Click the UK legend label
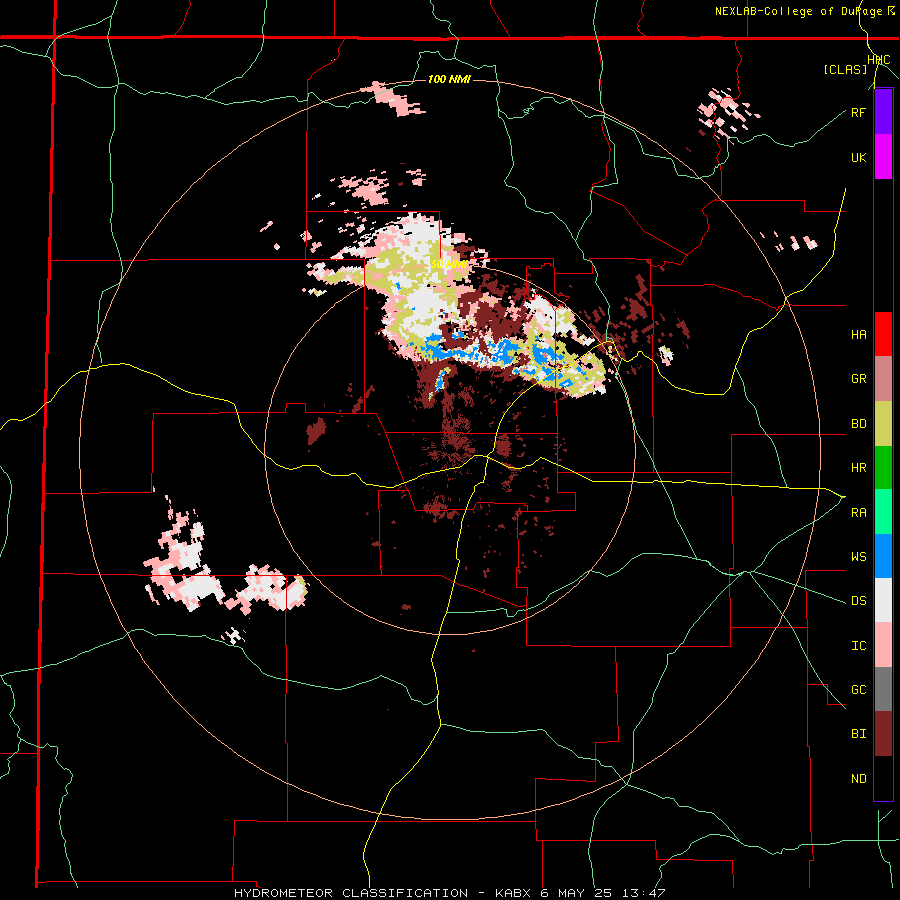Viewport: 900px width, 900px height. coord(858,157)
